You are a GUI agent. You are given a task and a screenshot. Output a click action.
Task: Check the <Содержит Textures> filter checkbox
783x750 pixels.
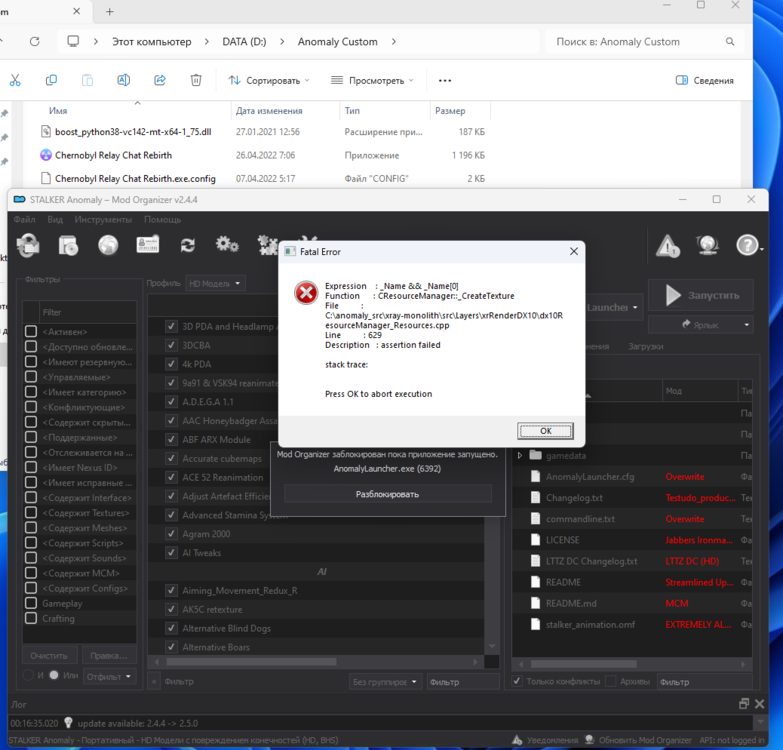click(x=31, y=513)
